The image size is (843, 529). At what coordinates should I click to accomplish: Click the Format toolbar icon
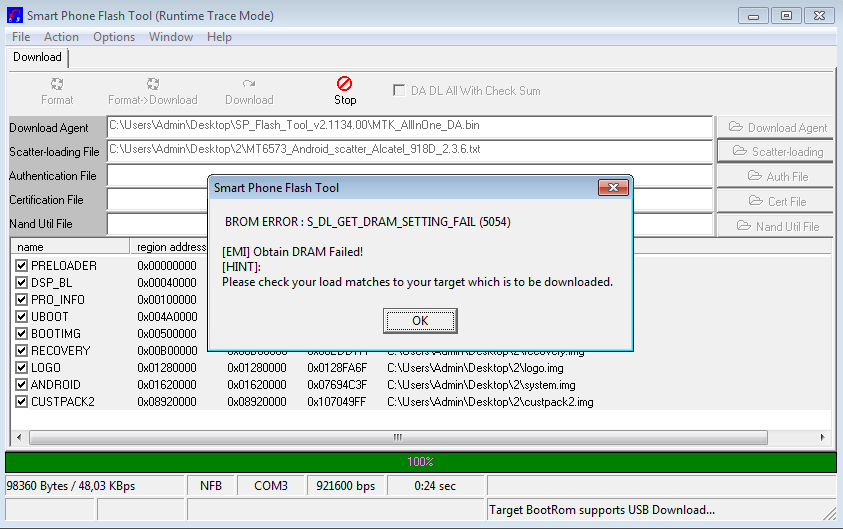[57, 85]
